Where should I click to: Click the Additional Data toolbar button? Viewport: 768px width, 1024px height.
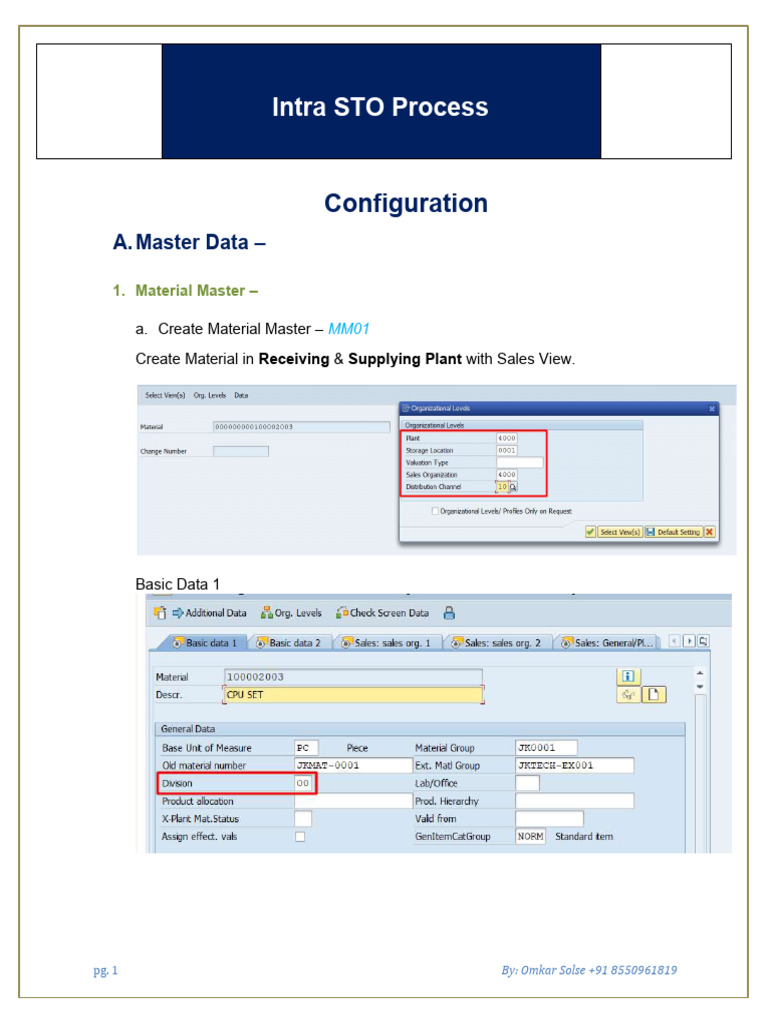click(209, 613)
